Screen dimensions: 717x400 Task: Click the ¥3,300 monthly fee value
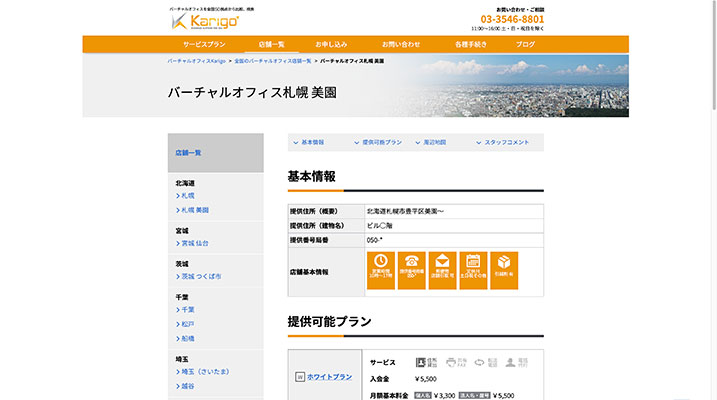tap(444, 395)
